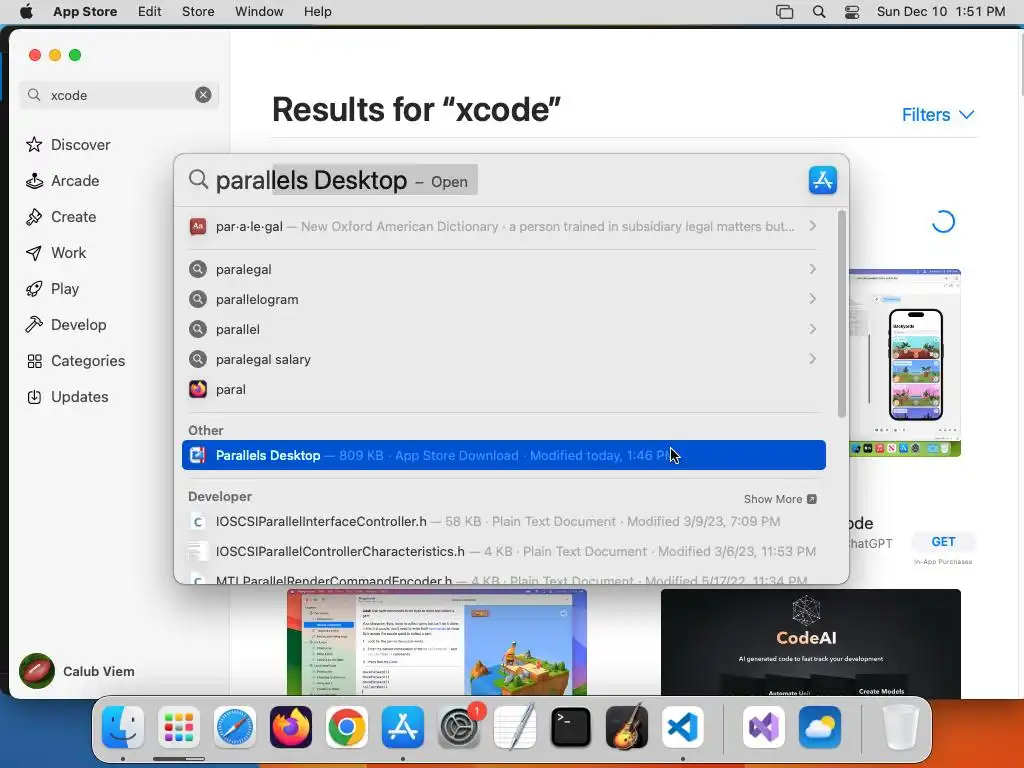Image resolution: width=1024 pixels, height=768 pixels.
Task: Launch Visual Studio Code from the Dock
Action: [x=682, y=726]
